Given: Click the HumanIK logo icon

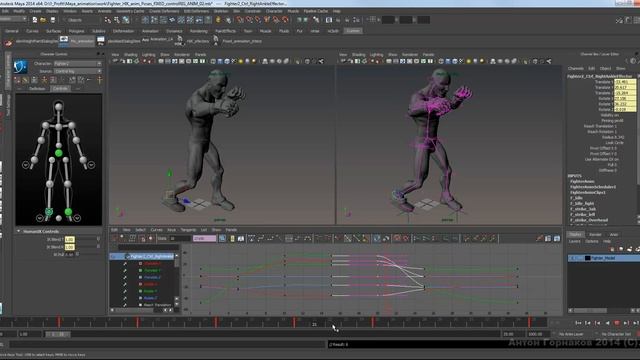Looking at the screenshot, I should coord(20,66).
